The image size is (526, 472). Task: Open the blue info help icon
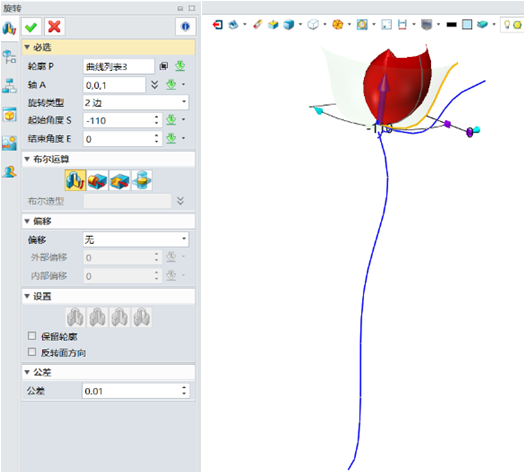[x=185, y=27]
